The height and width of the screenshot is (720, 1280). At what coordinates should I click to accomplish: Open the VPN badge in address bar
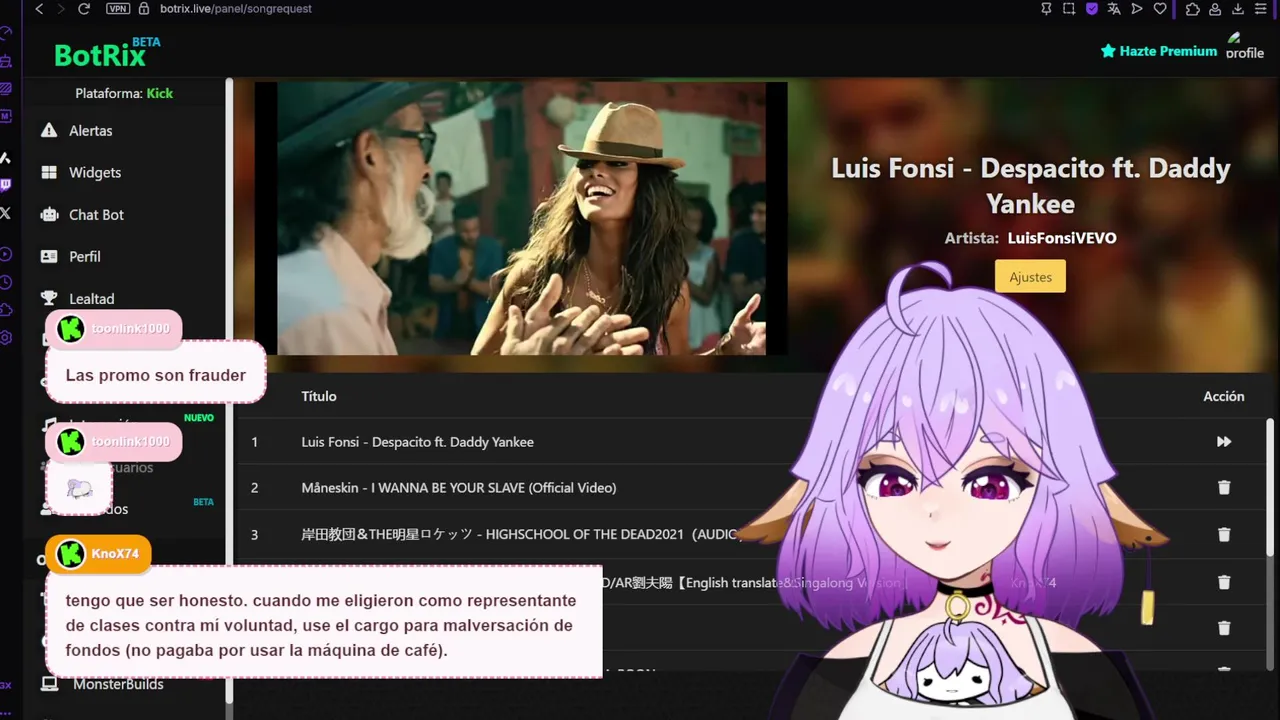(x=118, y=9)
